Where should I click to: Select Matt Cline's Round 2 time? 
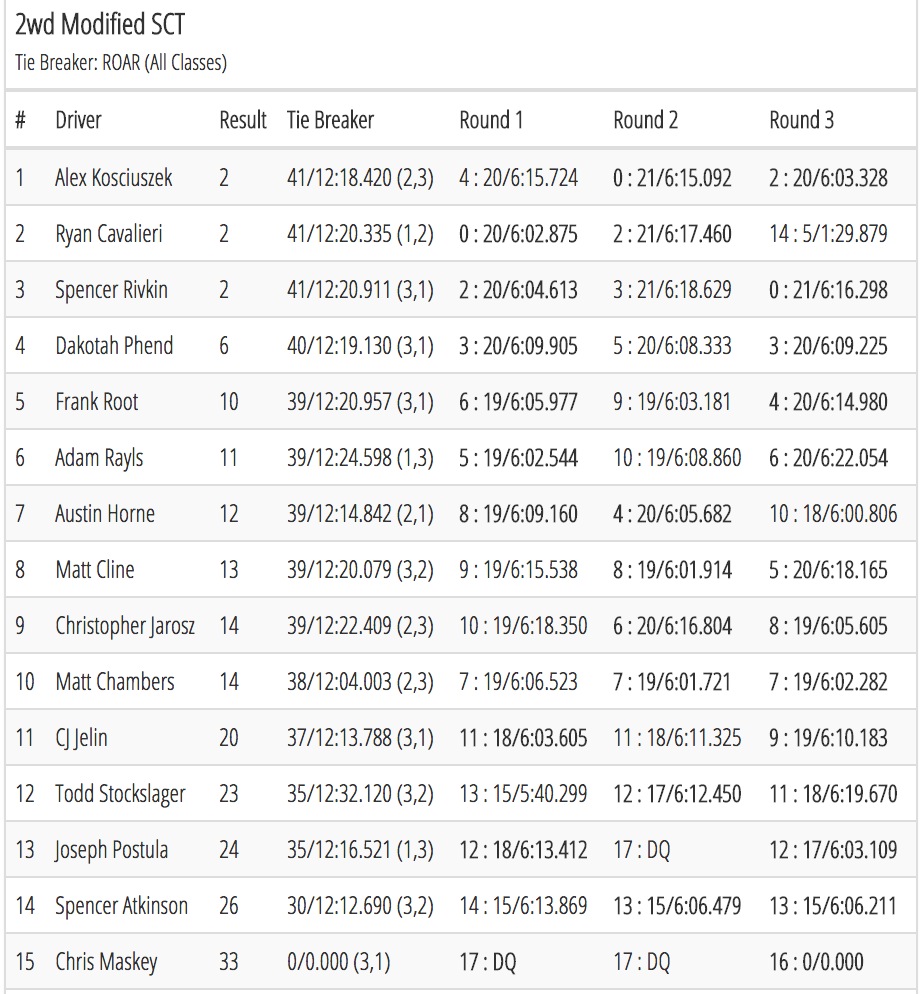[x=672, y=569]
